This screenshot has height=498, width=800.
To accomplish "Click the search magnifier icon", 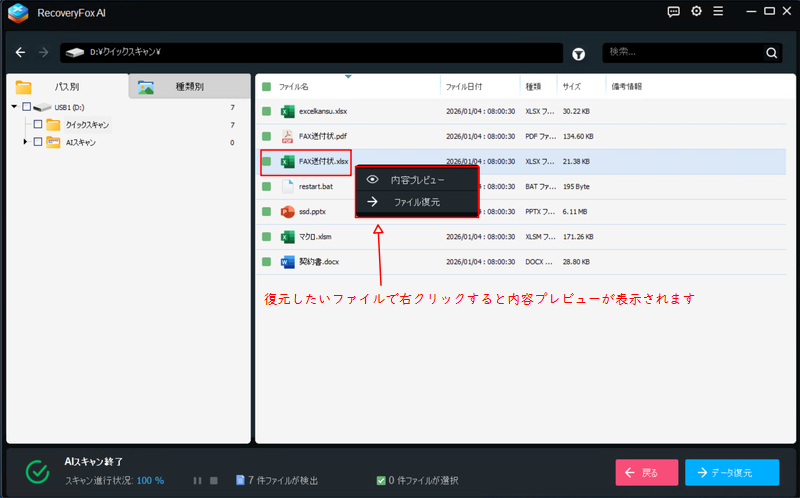I will (772, 53).
